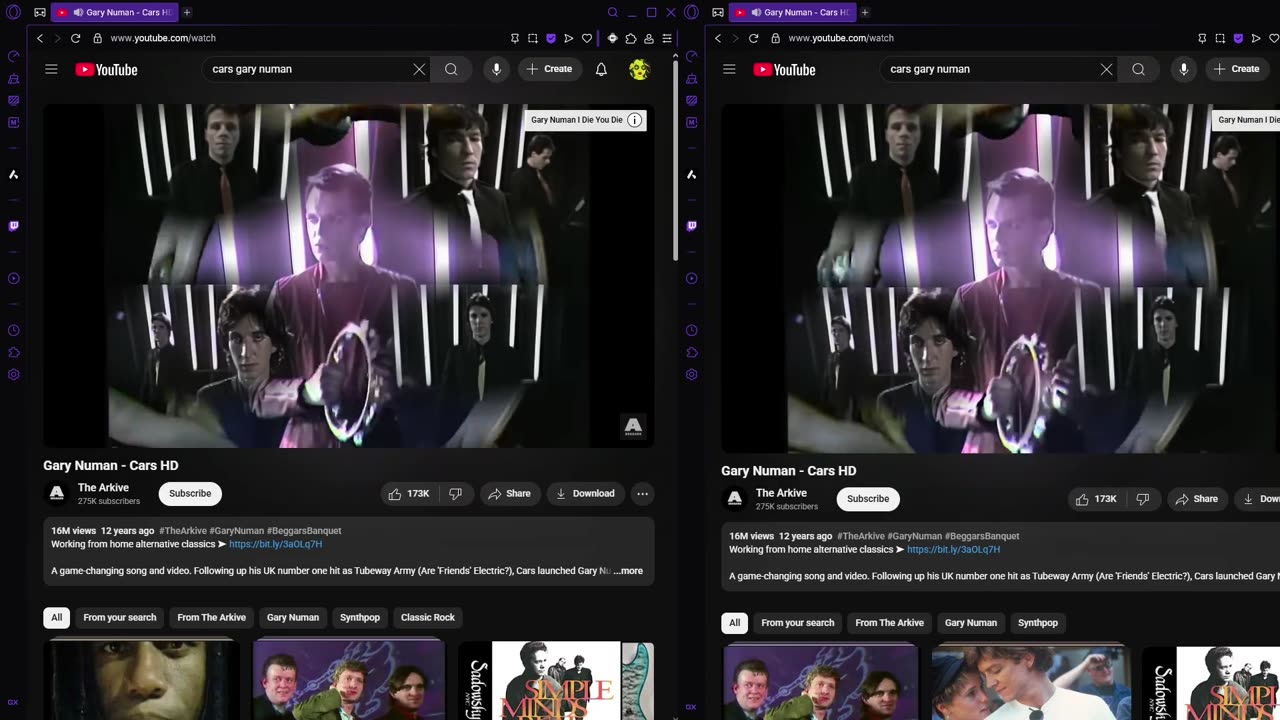This screenshot has height=720, width=1280.
Task: Reload page in left window
Action: [75, 38]
